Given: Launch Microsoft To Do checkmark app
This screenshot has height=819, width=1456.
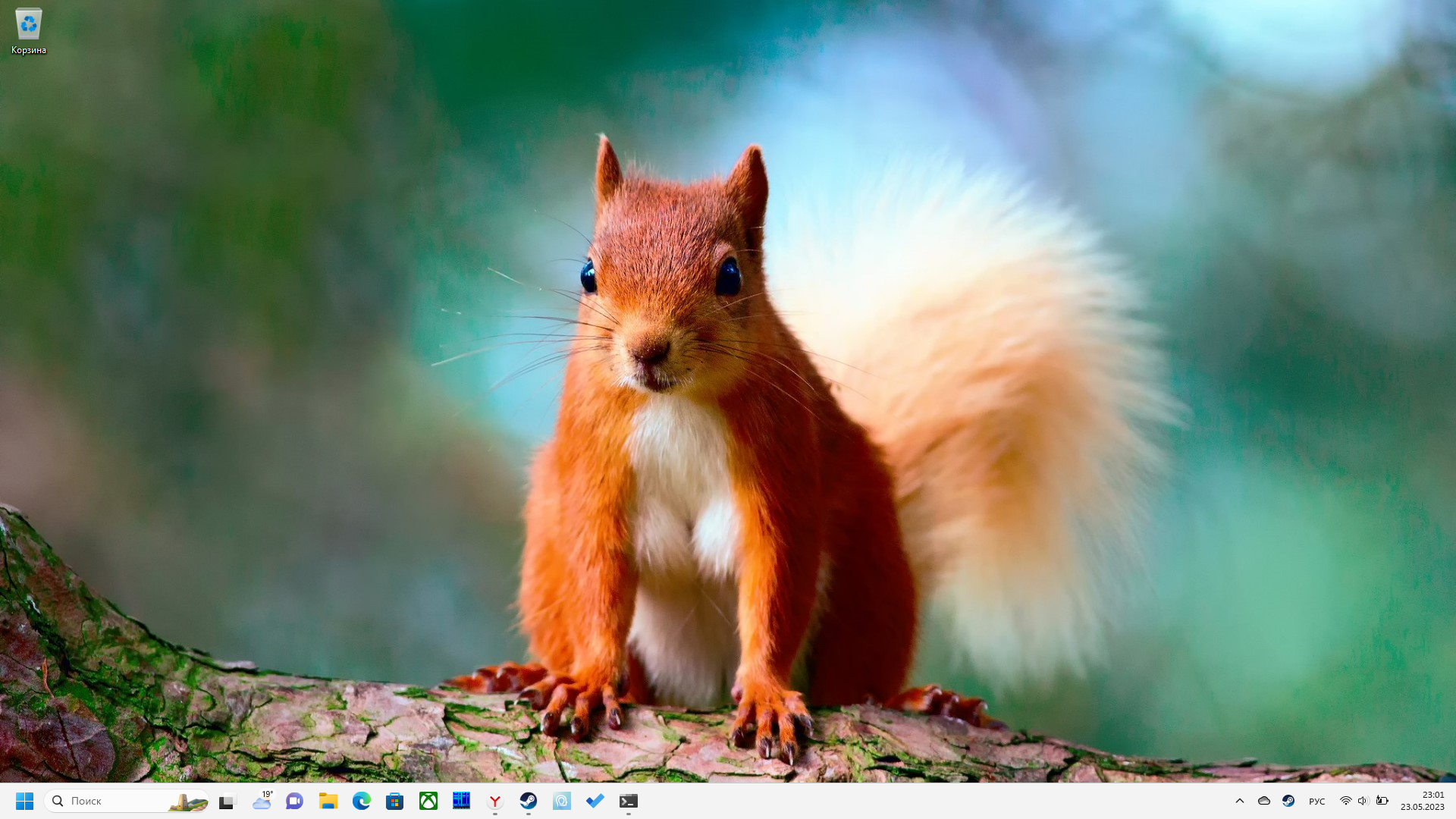Looking at the screenshot, I should pyautogui.click(x=595, y=801).
